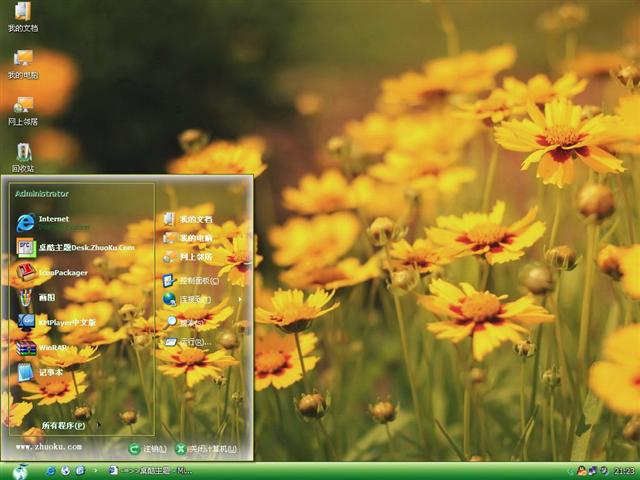
Task: Open 记事本 notepad from Start menu
Action: point(39,372)
